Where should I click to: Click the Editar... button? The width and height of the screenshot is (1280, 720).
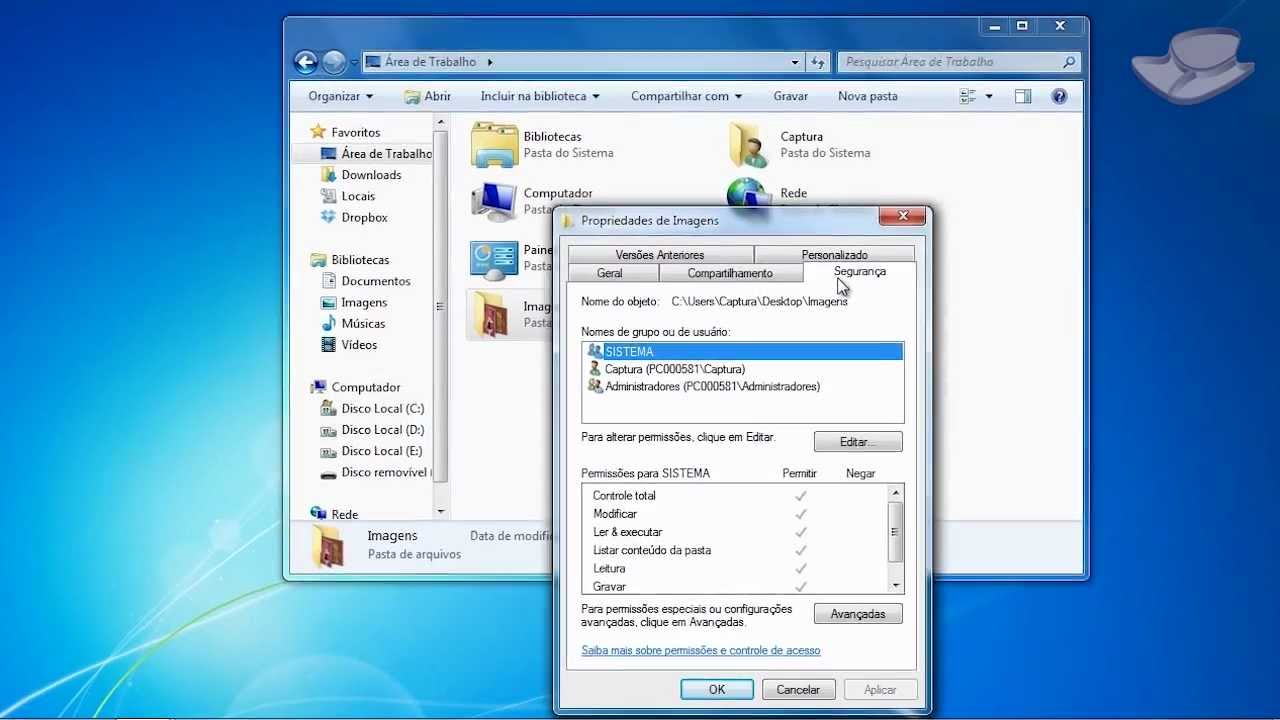click(x=858, y=441)
